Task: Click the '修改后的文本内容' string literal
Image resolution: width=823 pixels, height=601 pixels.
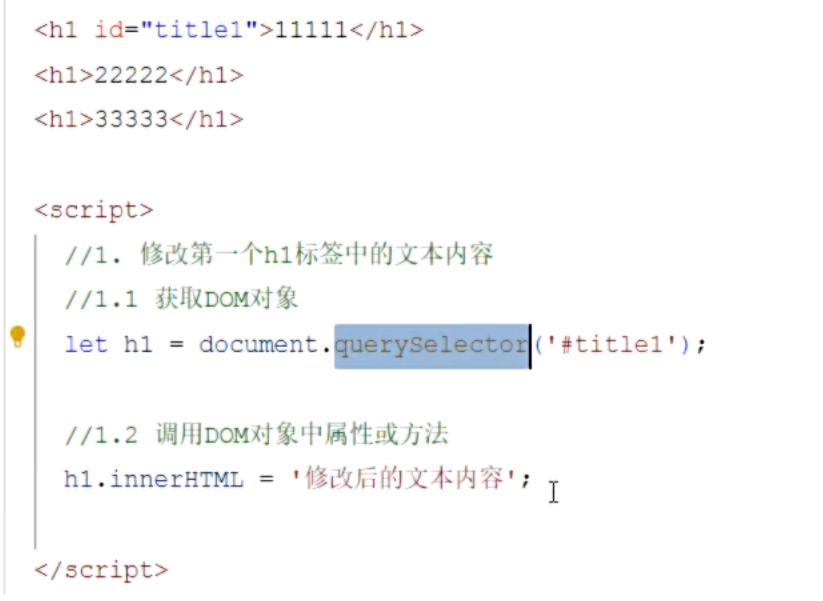Action: 403,479
